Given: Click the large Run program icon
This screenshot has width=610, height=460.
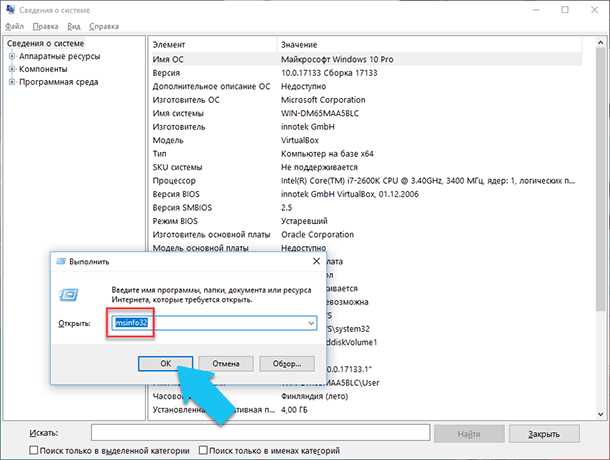Looking at the screenshot, I should pos(69,295).
